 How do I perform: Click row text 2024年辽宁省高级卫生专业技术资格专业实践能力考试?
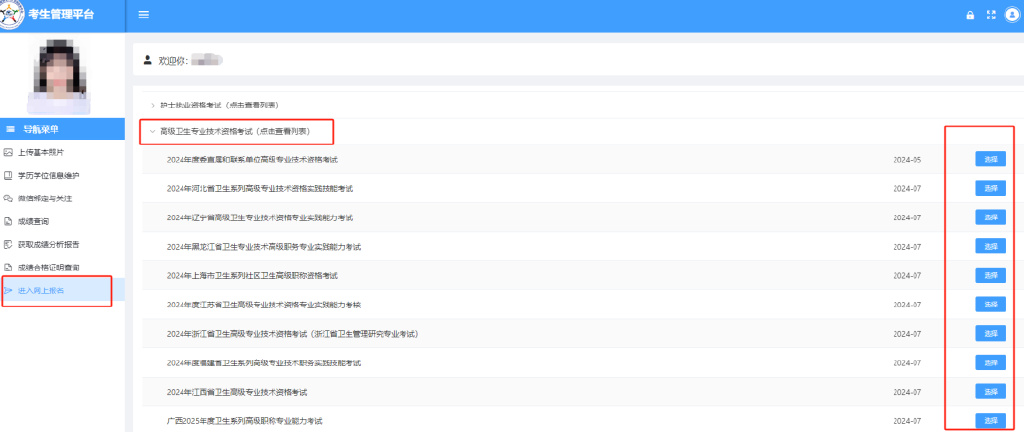coord(260,217)
